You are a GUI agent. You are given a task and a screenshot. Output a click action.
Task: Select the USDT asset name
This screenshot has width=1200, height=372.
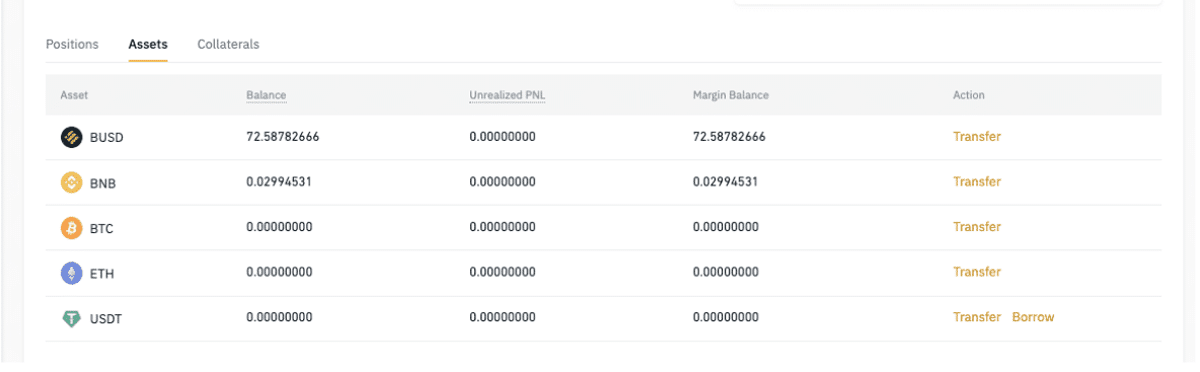pyautogui.click(x=106, y=318)
